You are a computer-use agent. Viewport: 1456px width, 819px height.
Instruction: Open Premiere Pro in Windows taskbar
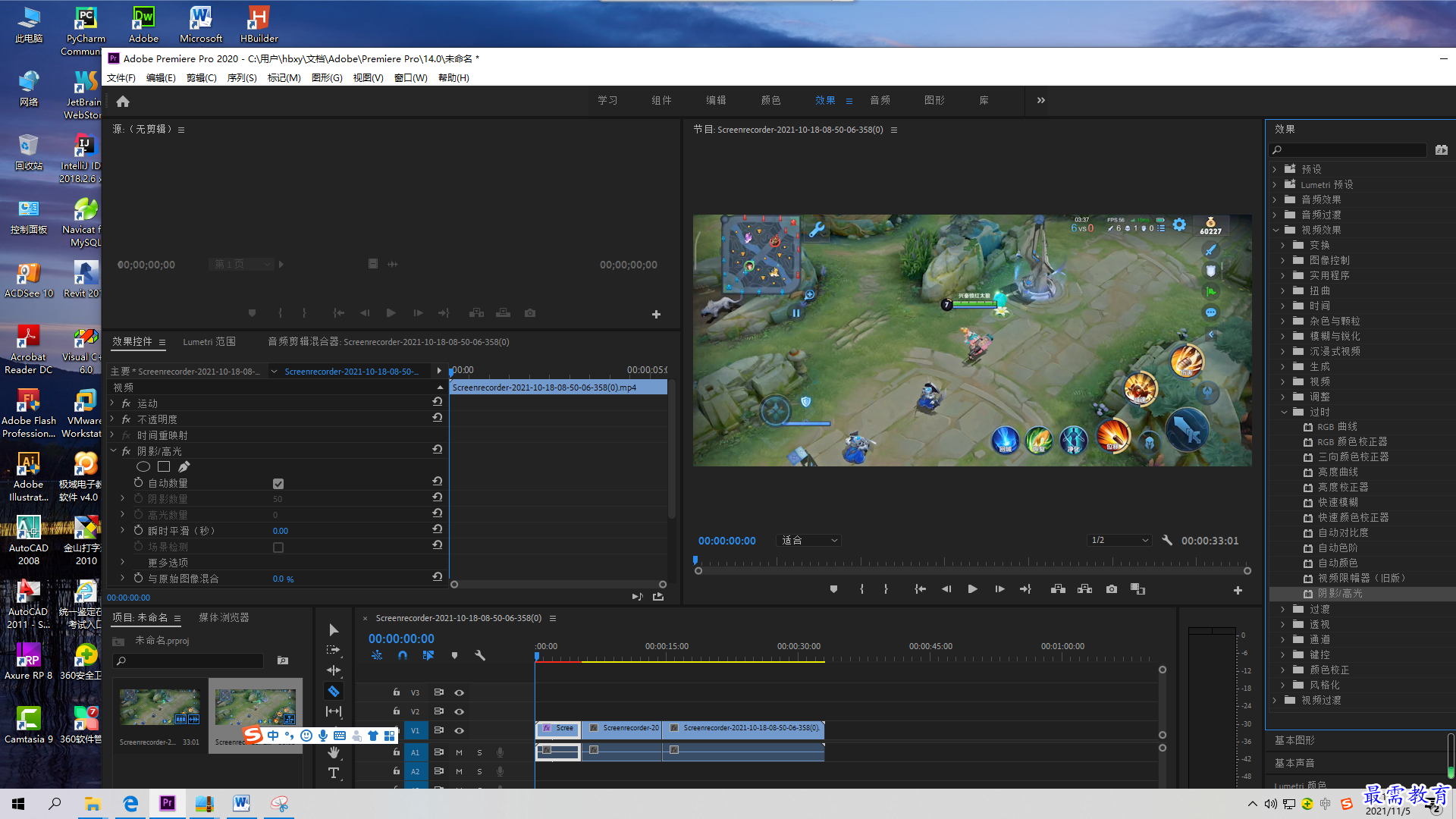click(x=167, y=803)
